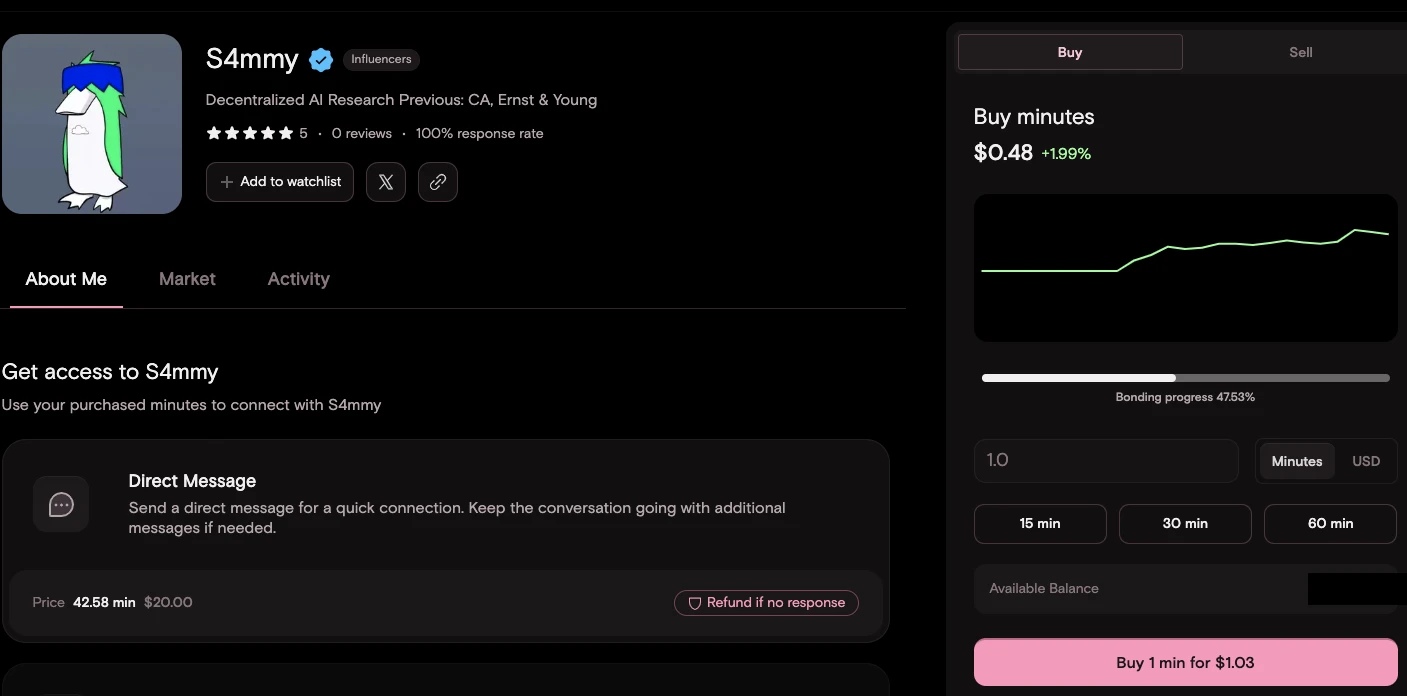Open the Activity tab
The image size is (1407, 696).
(298, 279)
